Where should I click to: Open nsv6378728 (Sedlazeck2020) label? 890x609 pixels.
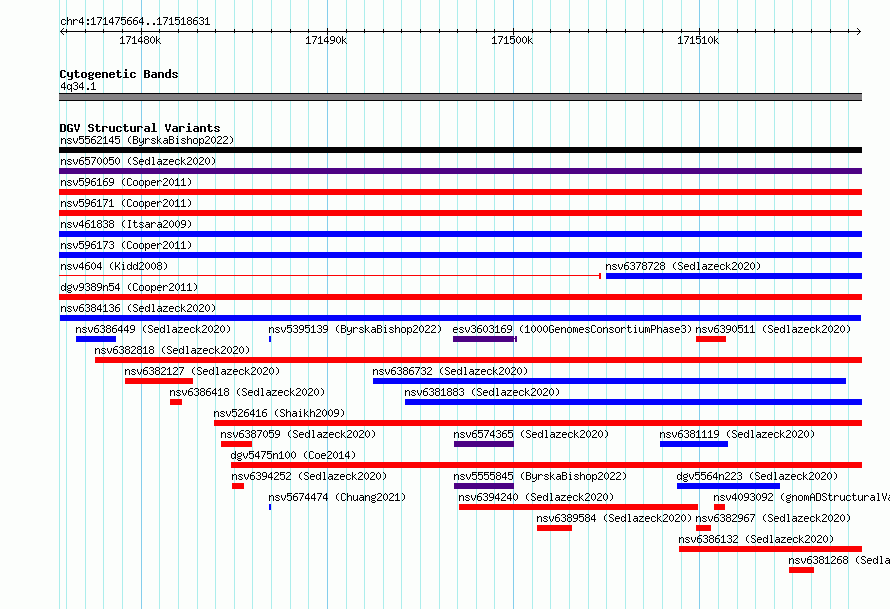pyautogui.click(x=683, y=266)
